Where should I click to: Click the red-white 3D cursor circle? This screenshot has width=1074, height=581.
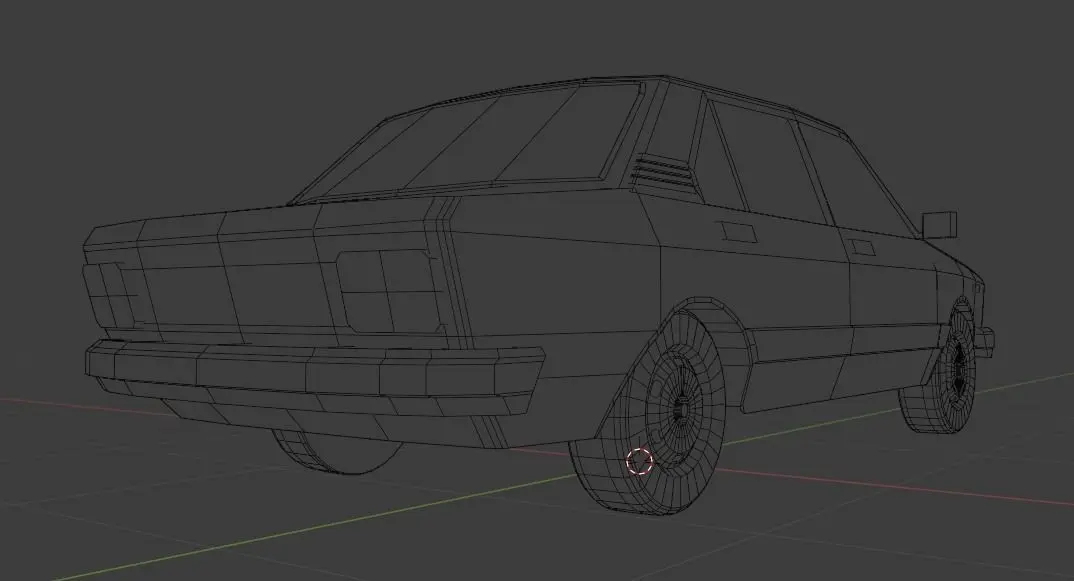pyautogui.click(x=640, y=461)
